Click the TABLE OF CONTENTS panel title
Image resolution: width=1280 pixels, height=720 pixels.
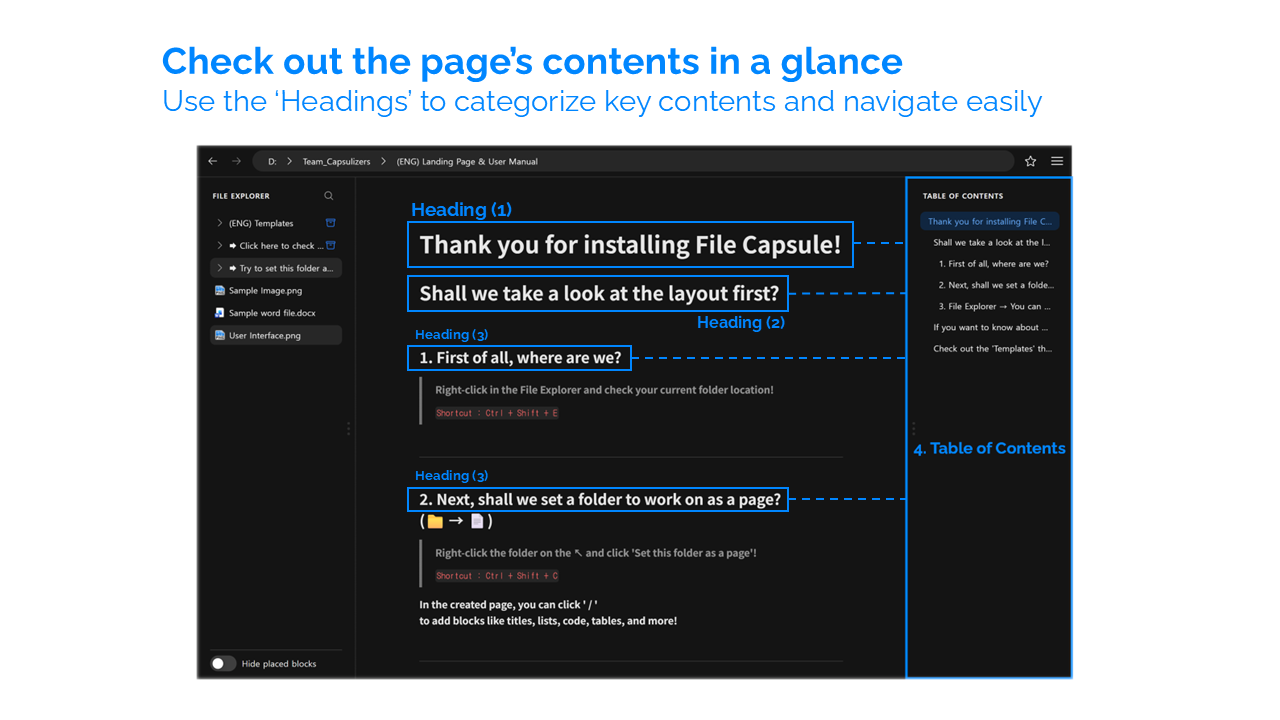click(963, 196)
